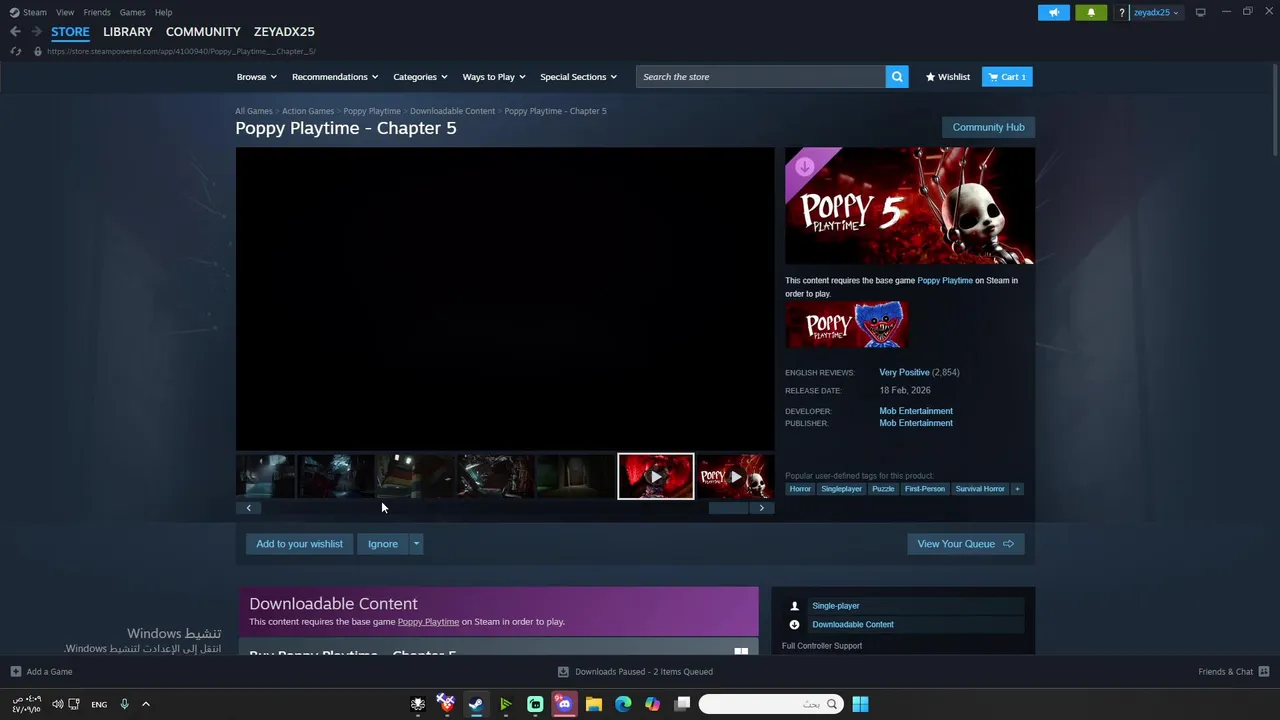Select the First-Person tag
This screenshot has height=720, width=1280.
pyautogui.click(x=924, y=489)
